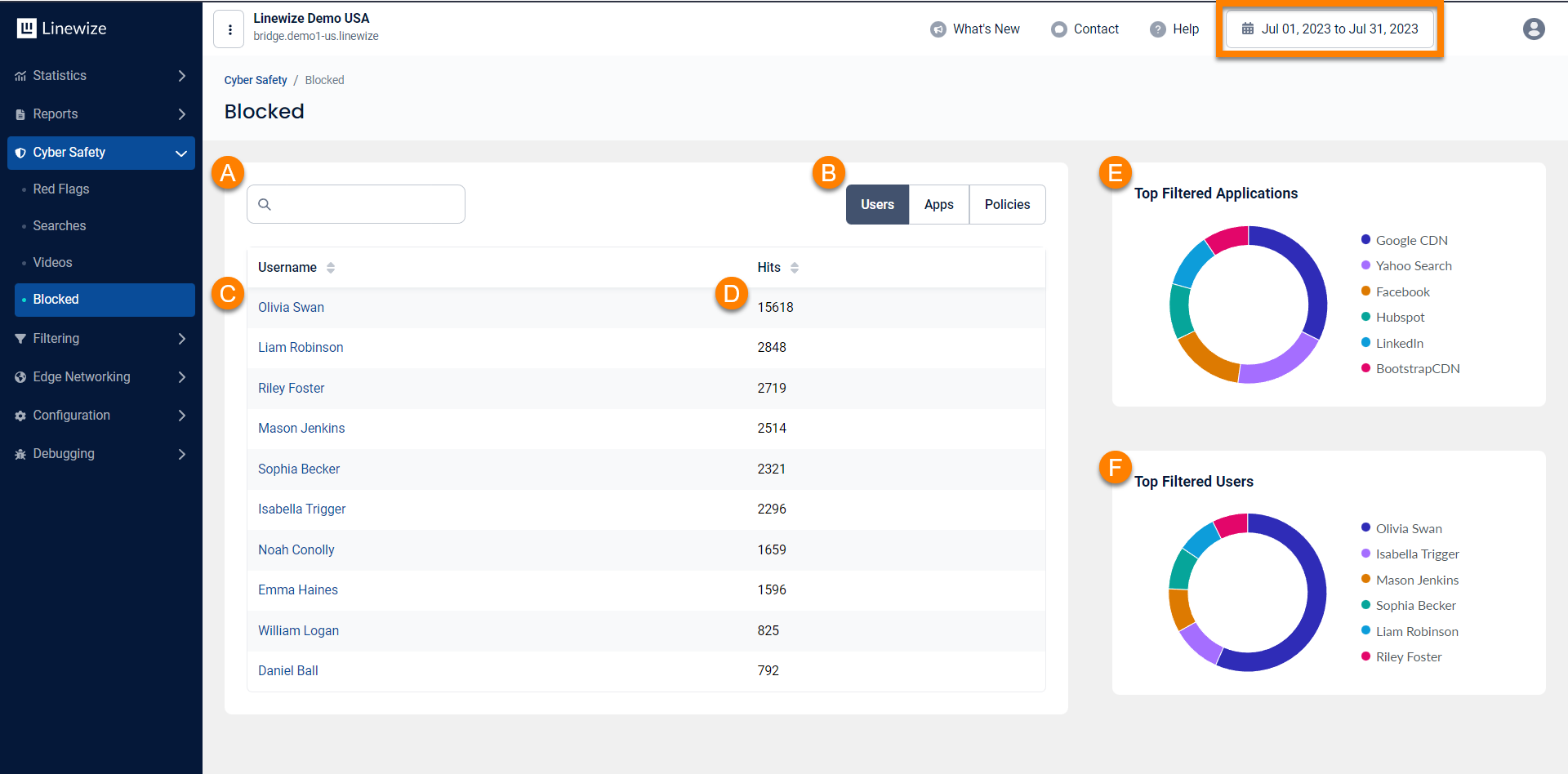Switch to the Apps view

coord(938,205)
